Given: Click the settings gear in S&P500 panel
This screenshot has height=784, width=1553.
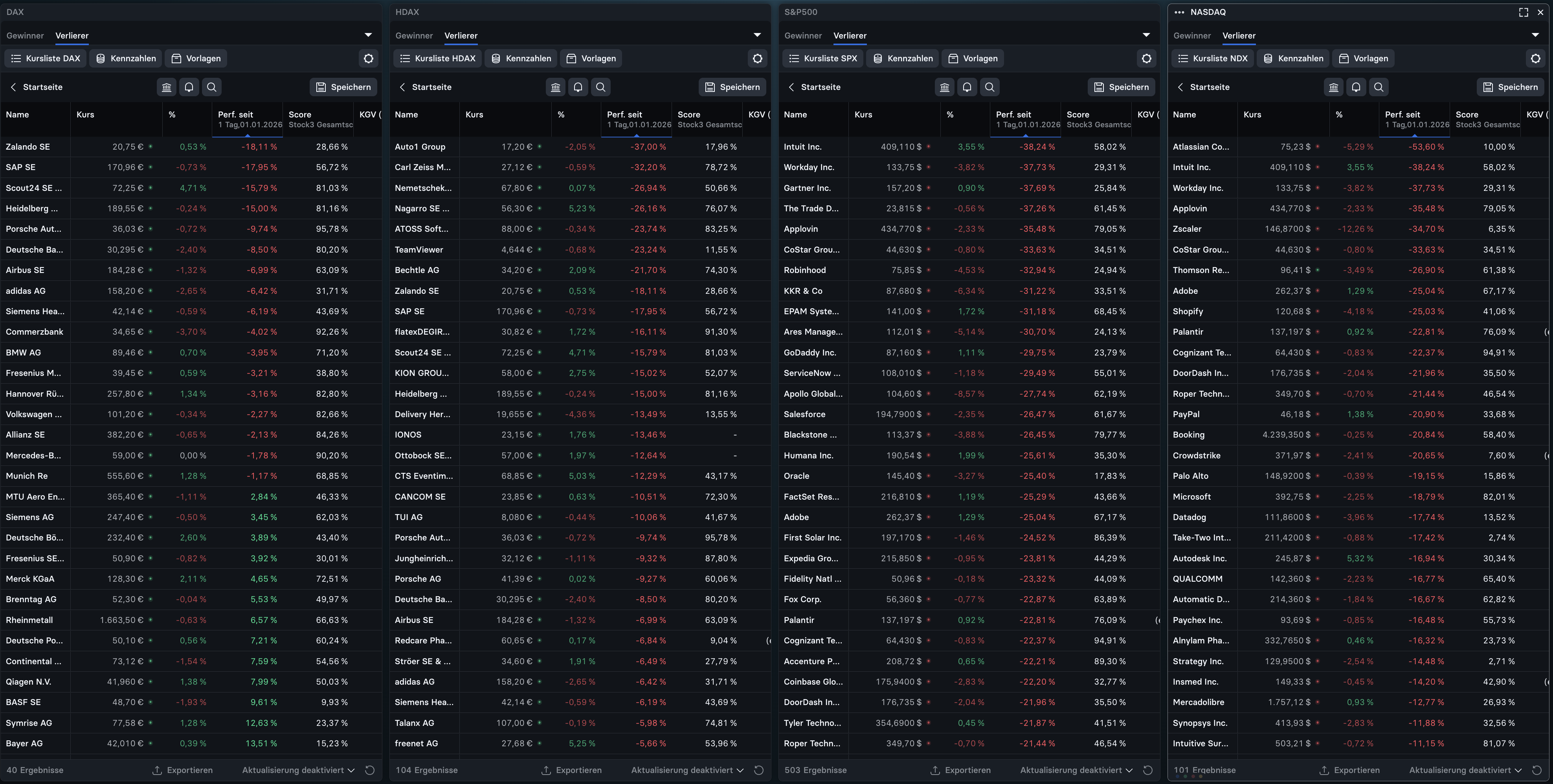Looking at the screenshot, I should [1146, 59].
